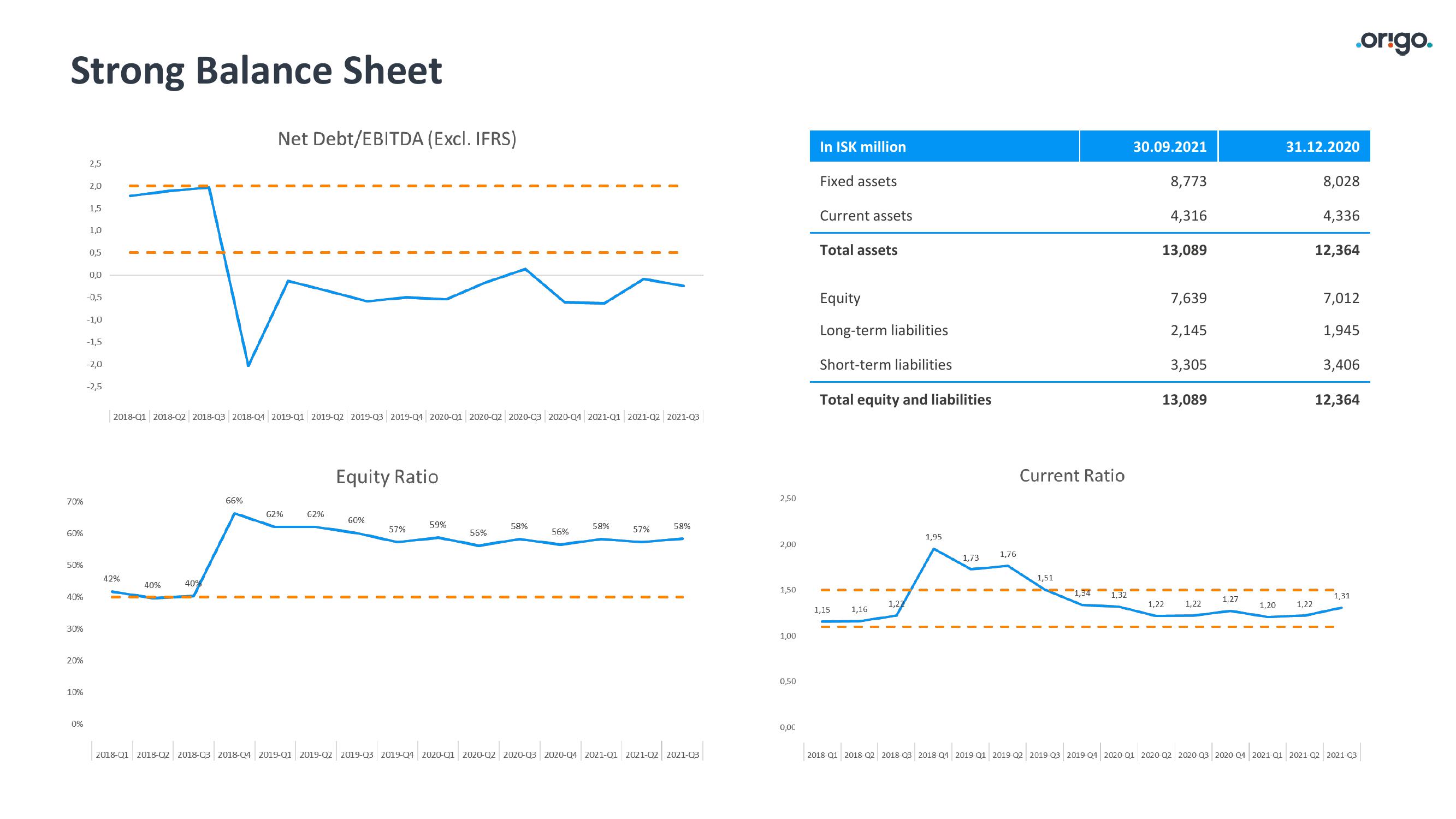Click the equity value 7,639
The height and width of the screenshot is (819, 1456).
click(x=1188, y=298)
